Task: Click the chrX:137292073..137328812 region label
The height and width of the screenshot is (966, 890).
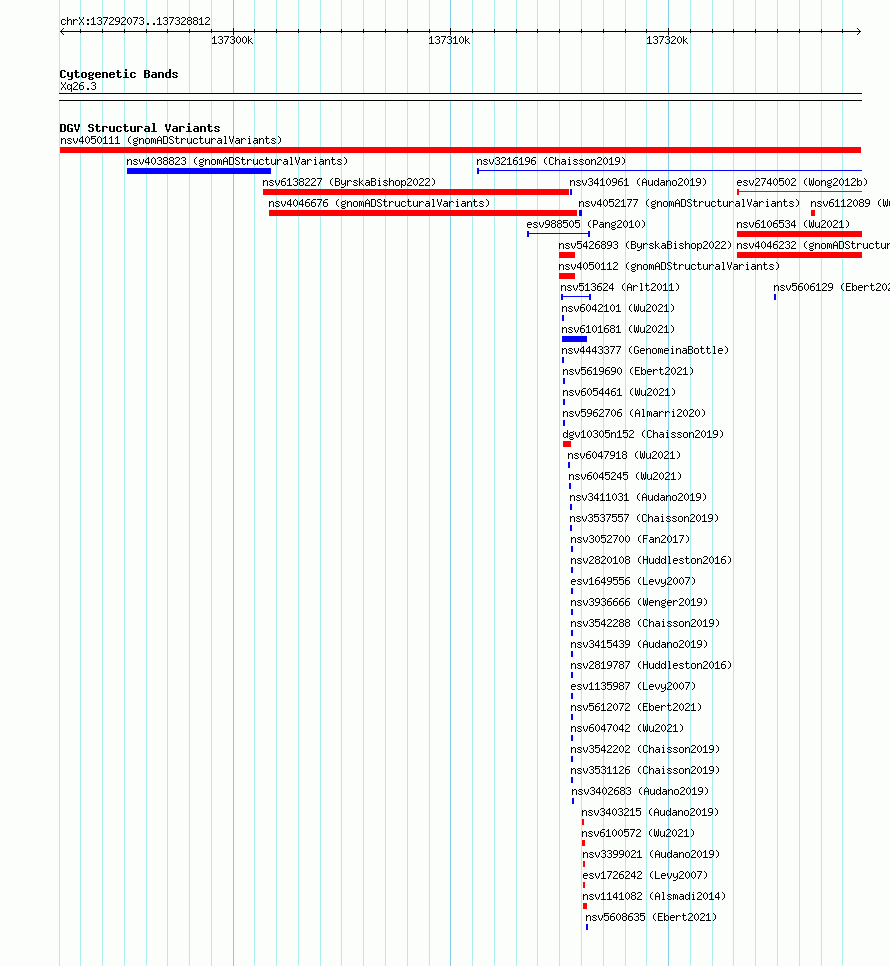Action: tap(136, 21)
